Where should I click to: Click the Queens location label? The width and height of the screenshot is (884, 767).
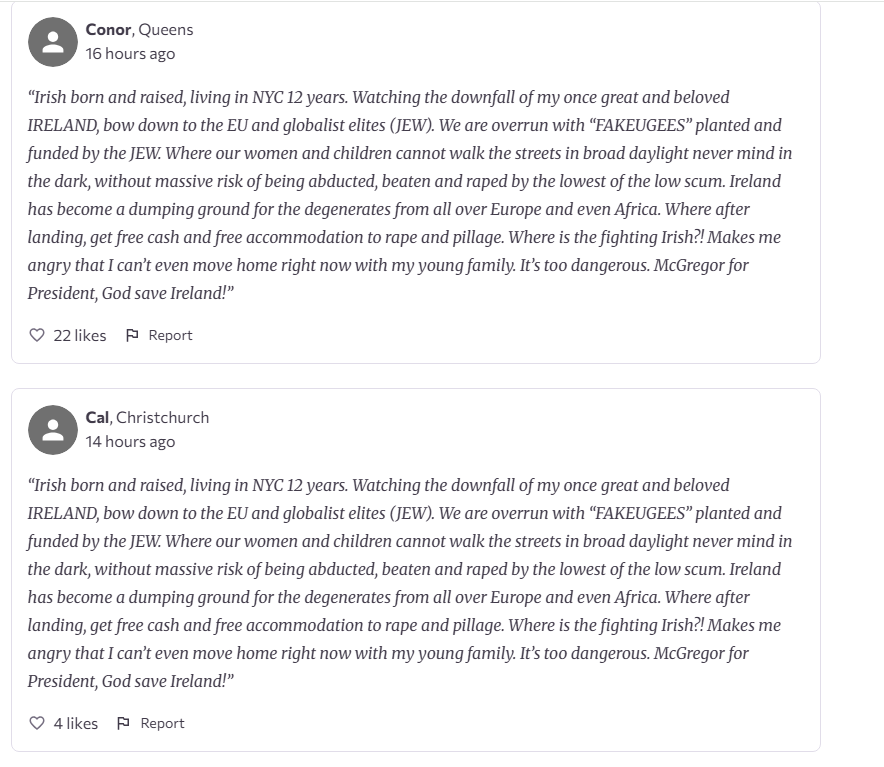[x=166, y=29]
